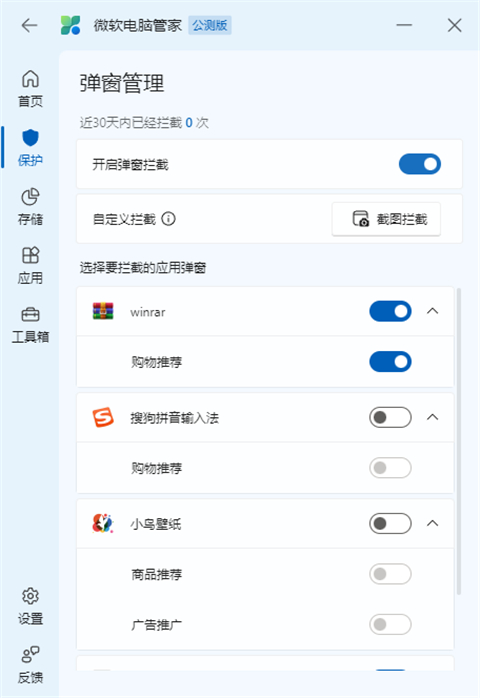Toggle winrar popup blocking switch
The height and width of the screenshot is (698, 480).
(390, 311)
